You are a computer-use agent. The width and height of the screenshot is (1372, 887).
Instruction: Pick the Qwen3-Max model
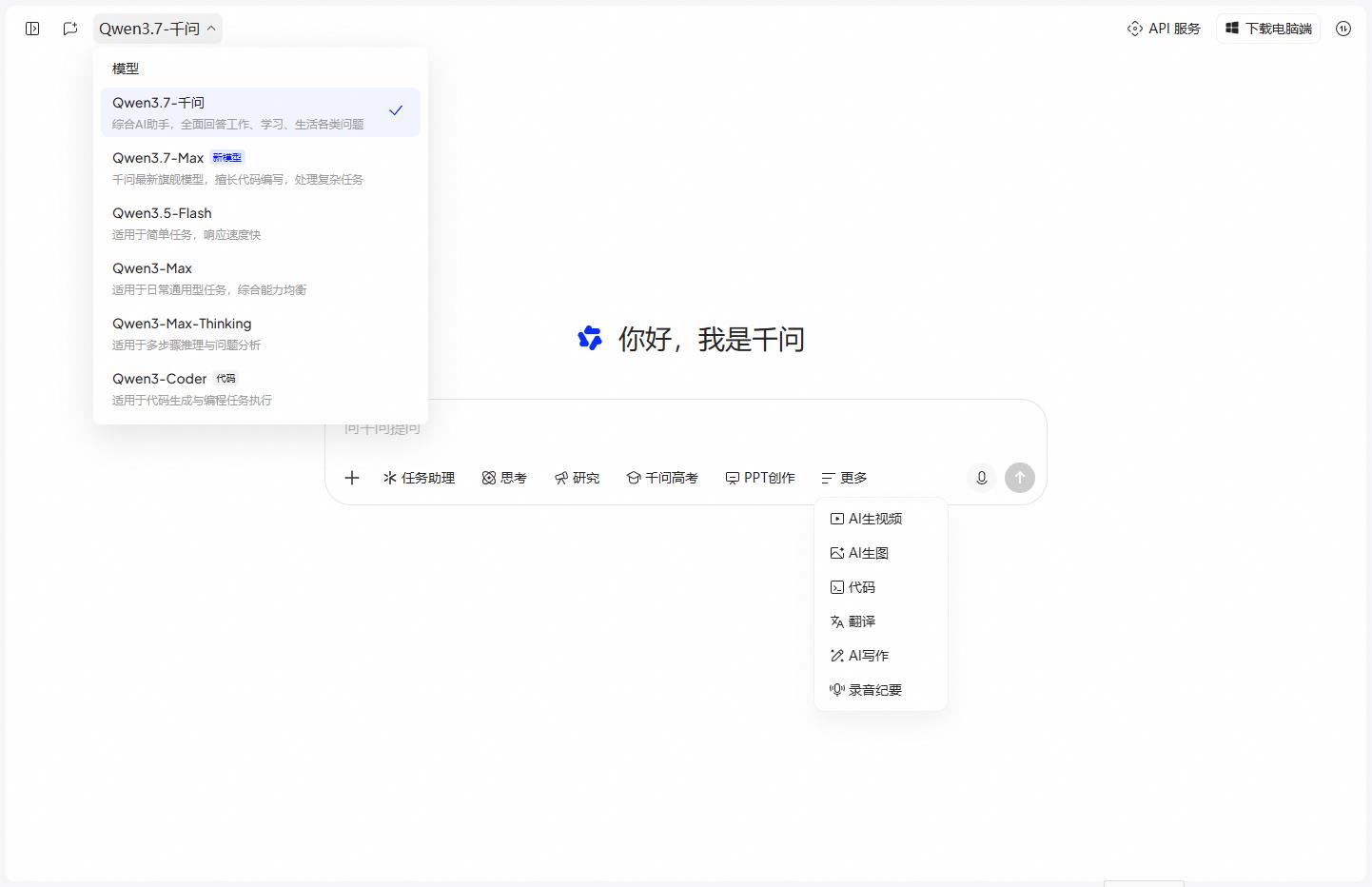click(261, 278)
